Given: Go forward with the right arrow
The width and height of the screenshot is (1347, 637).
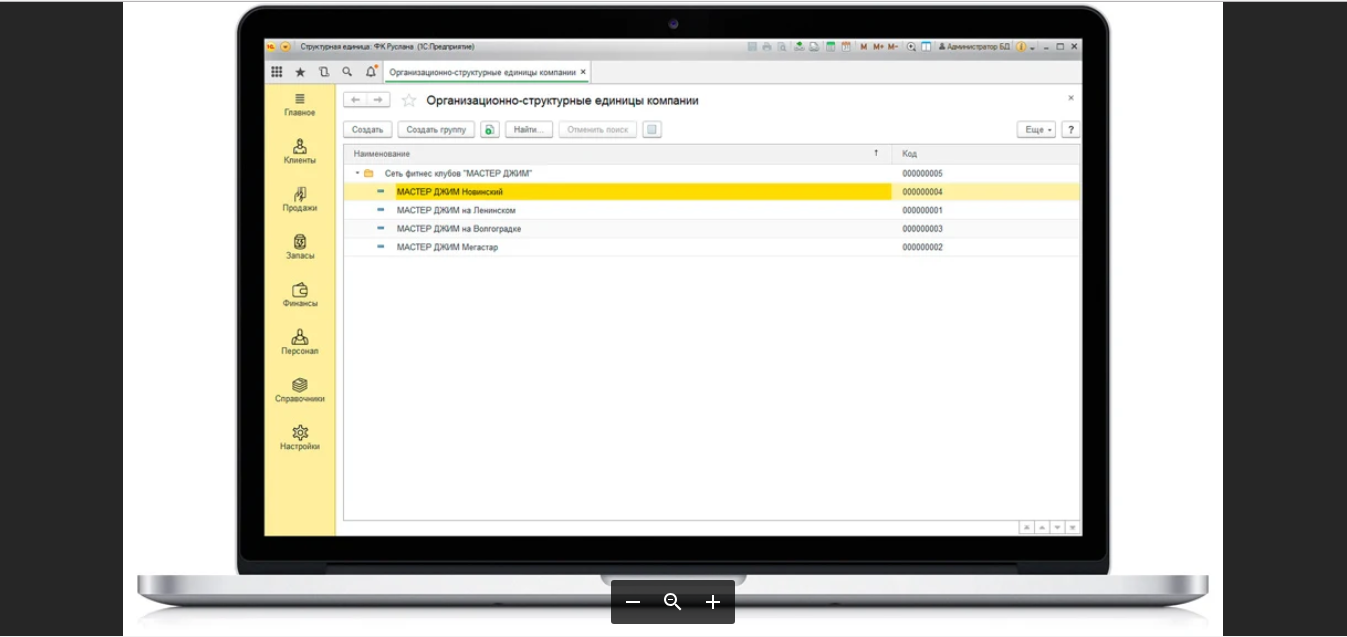Looking at the screenshot, I should pos(378,100).
